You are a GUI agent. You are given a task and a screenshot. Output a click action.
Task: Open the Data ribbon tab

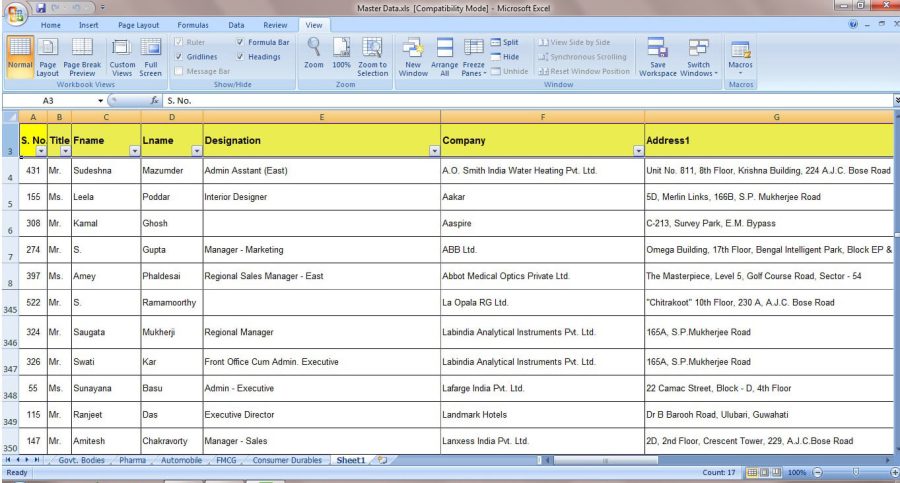(236, 25)
